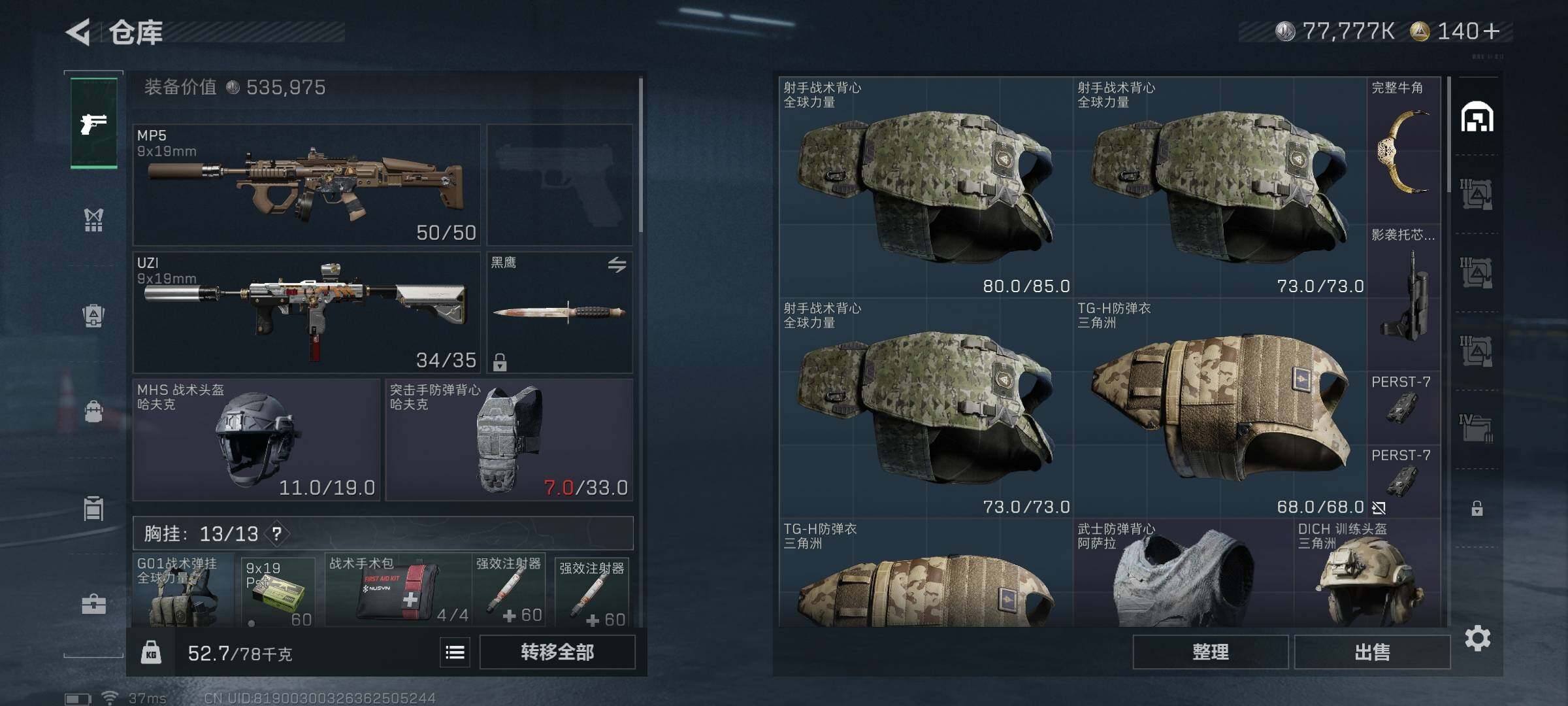Add currency using the plus next to 140

click(1492, 31)
